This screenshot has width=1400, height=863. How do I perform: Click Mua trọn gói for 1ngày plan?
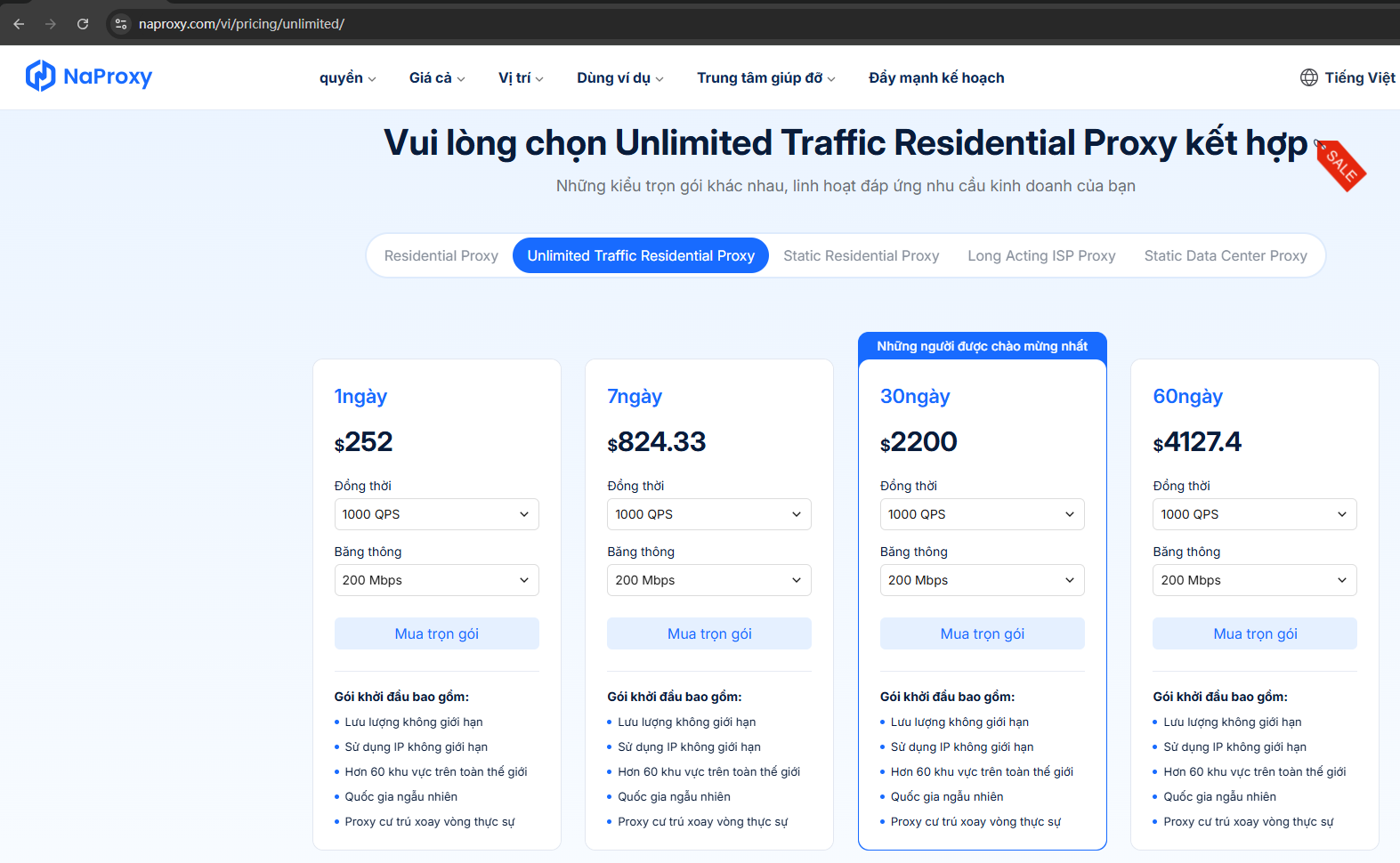tap(437, 633)
